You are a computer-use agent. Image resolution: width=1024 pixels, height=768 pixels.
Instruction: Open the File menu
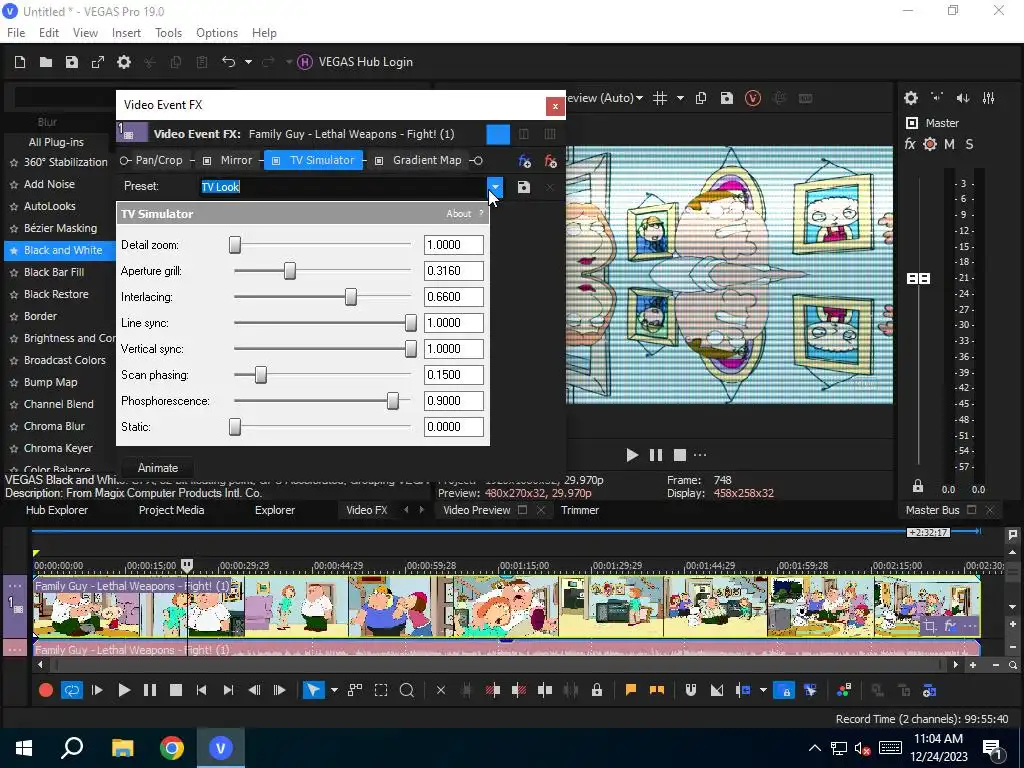(16, 33)
